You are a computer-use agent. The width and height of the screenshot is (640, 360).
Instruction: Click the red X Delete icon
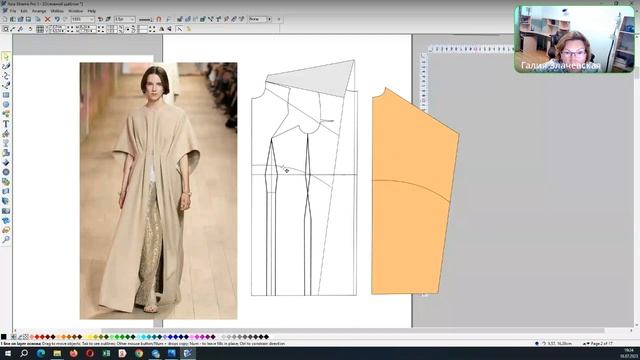coord(47,19)
